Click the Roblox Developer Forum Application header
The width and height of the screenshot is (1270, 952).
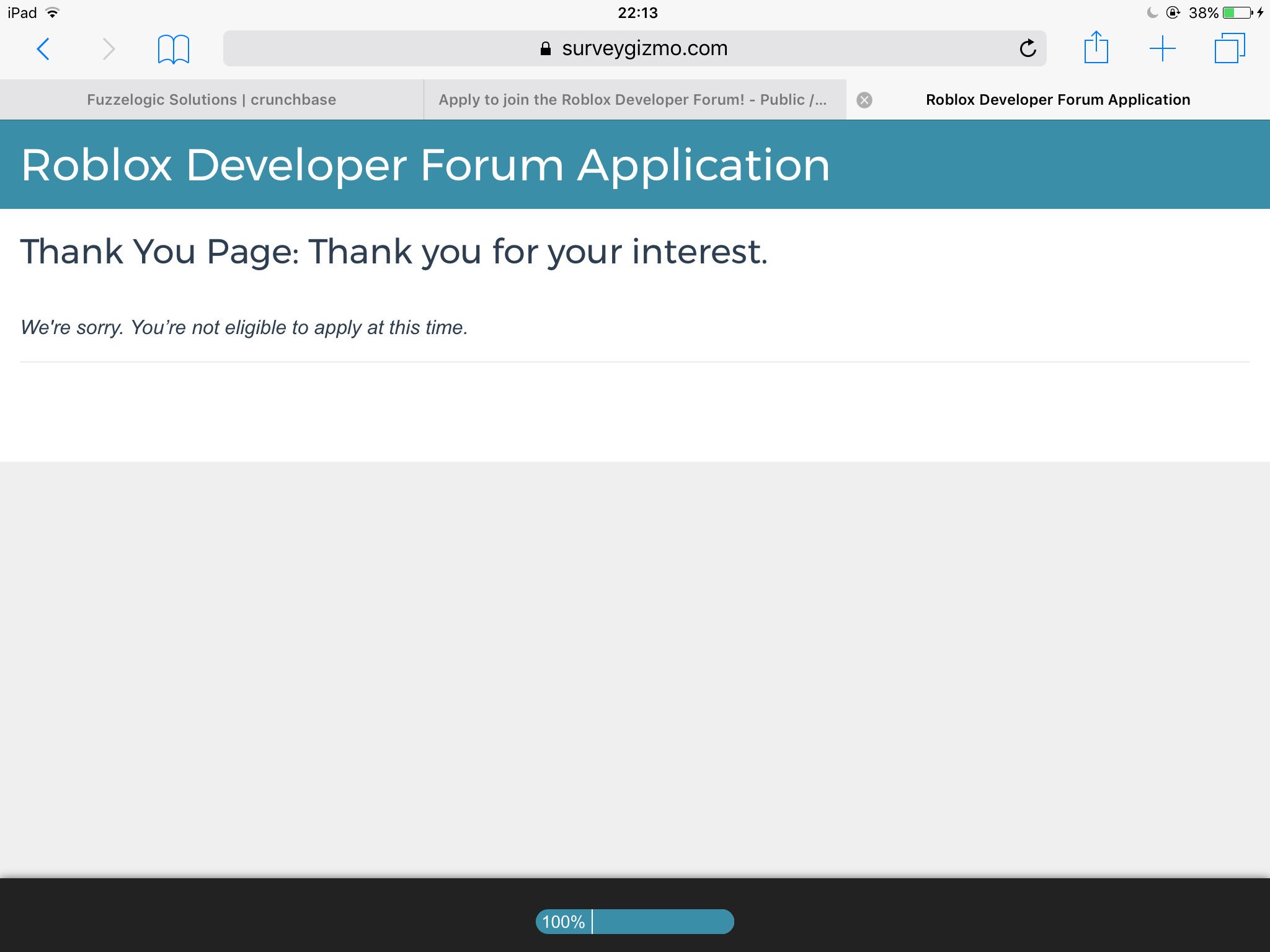coord(425,165)
